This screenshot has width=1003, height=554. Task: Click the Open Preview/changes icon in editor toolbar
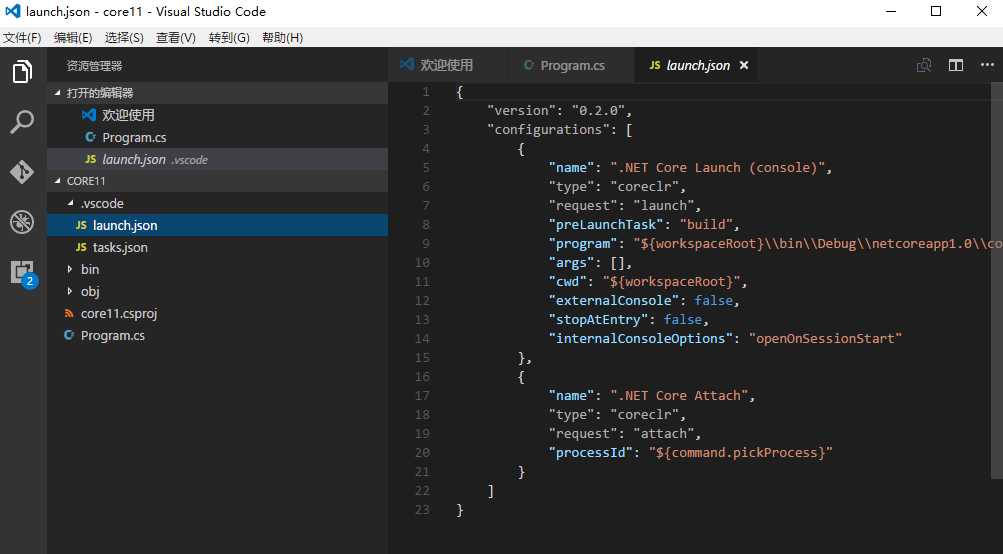(924, 65)
